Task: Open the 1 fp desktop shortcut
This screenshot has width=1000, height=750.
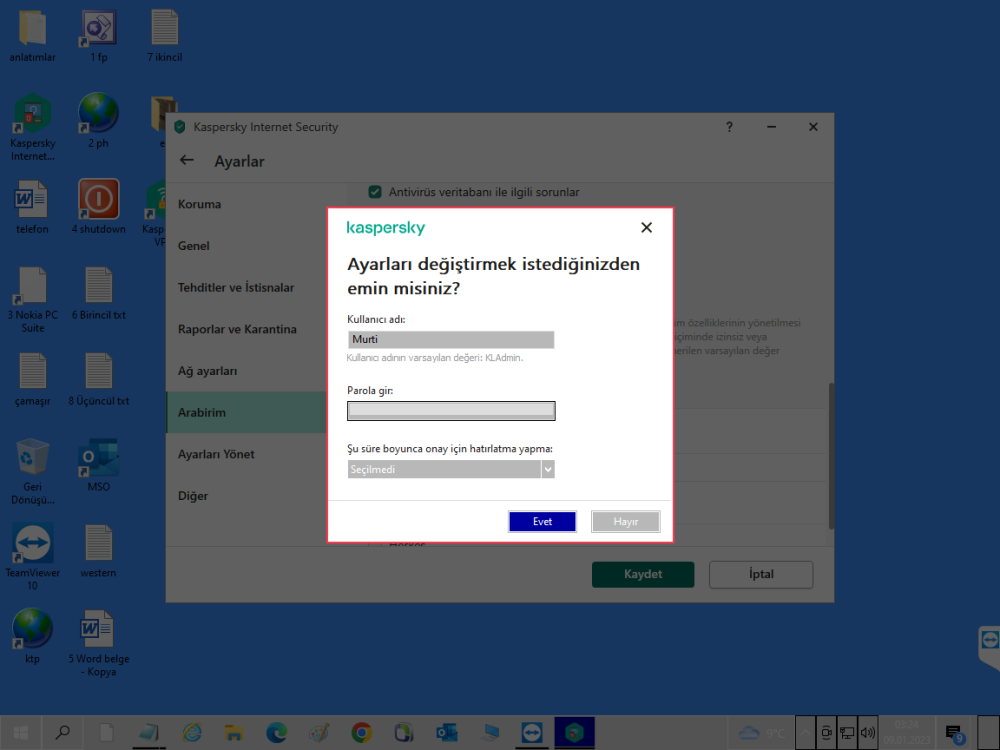Action: coord(98,36)
